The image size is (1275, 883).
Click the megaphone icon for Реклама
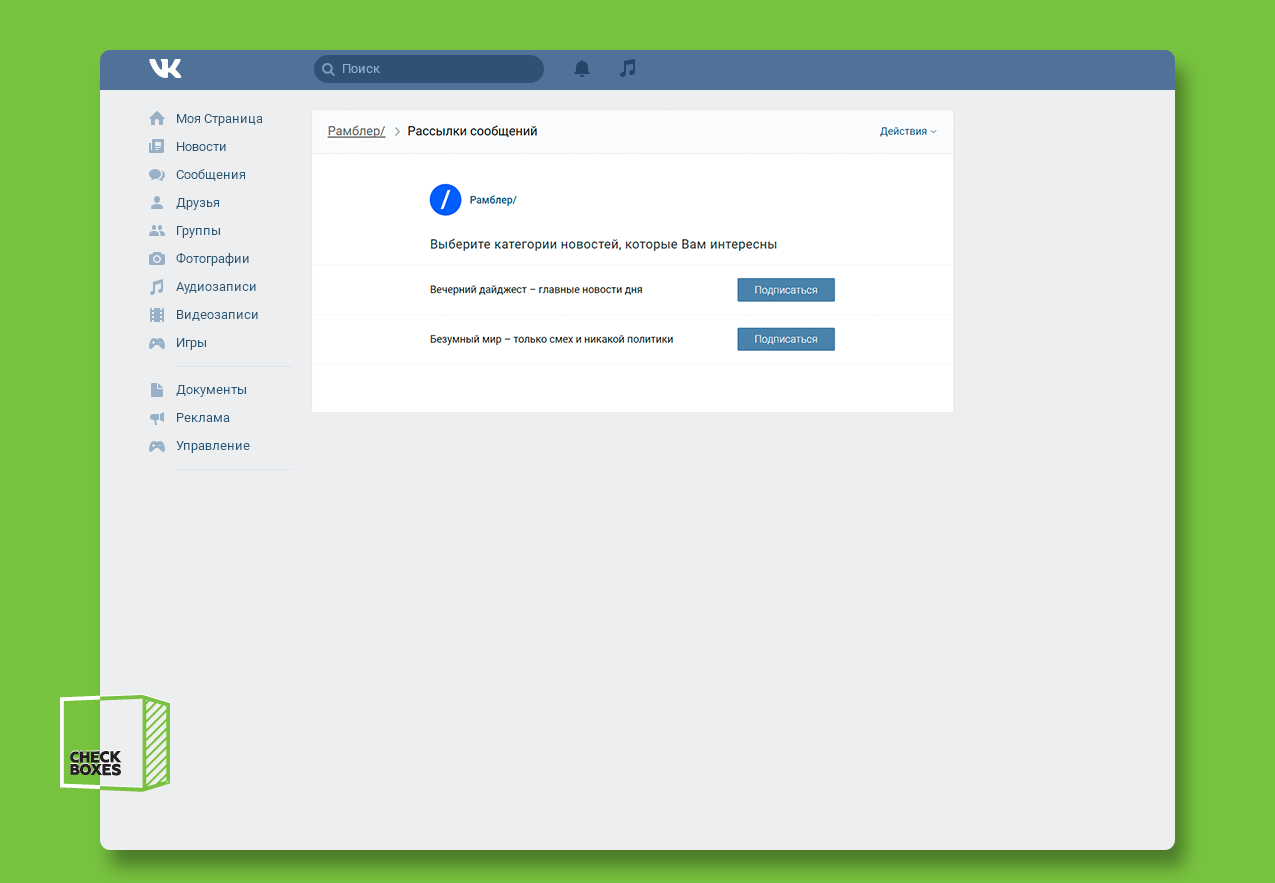157,418
